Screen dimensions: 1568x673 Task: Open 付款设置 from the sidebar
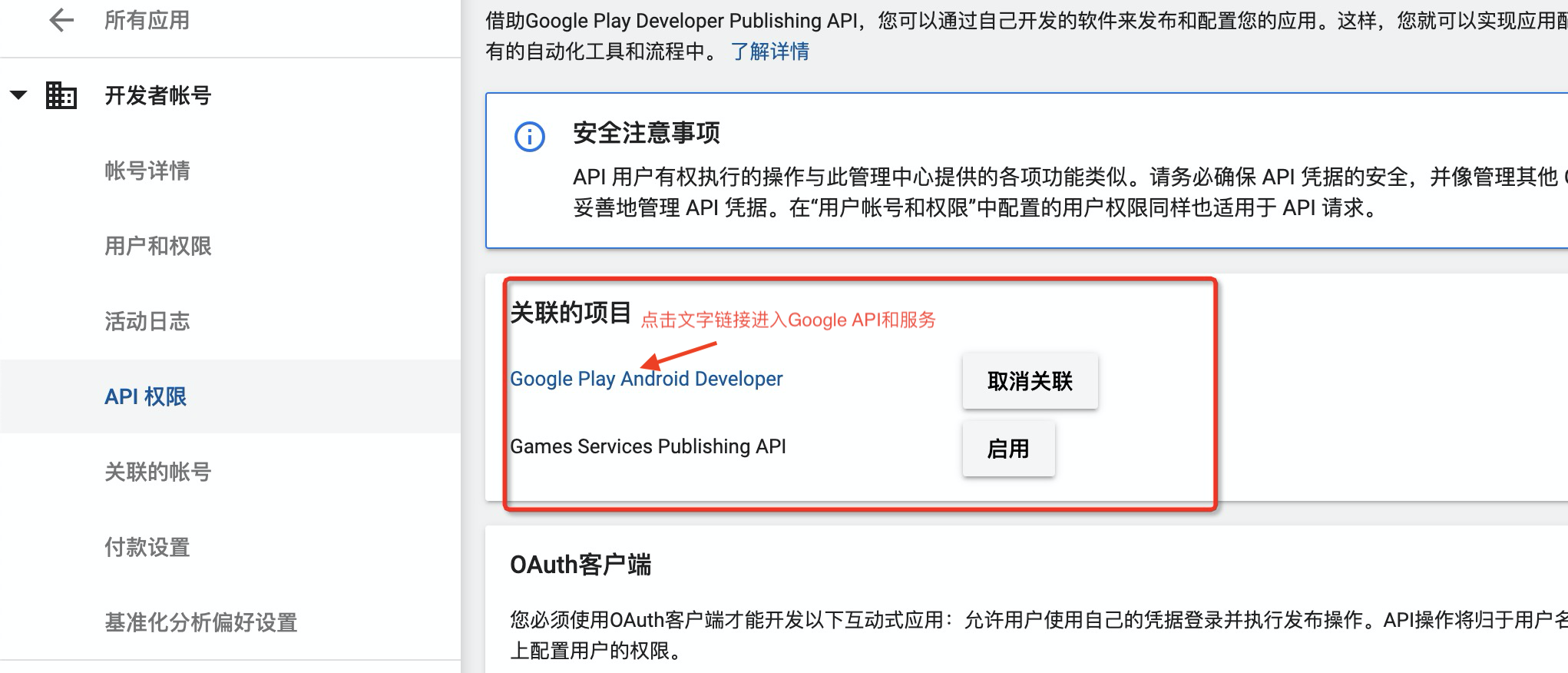(147, 547)
